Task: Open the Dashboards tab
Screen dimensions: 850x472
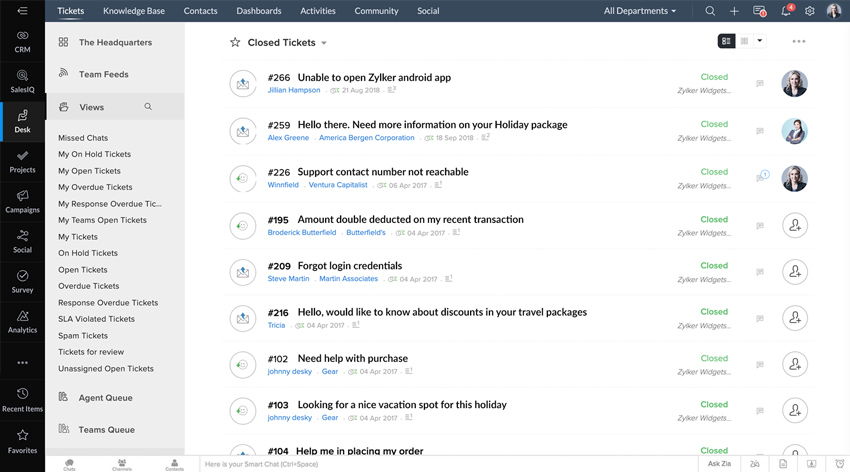Action: [x=258, y=11]
